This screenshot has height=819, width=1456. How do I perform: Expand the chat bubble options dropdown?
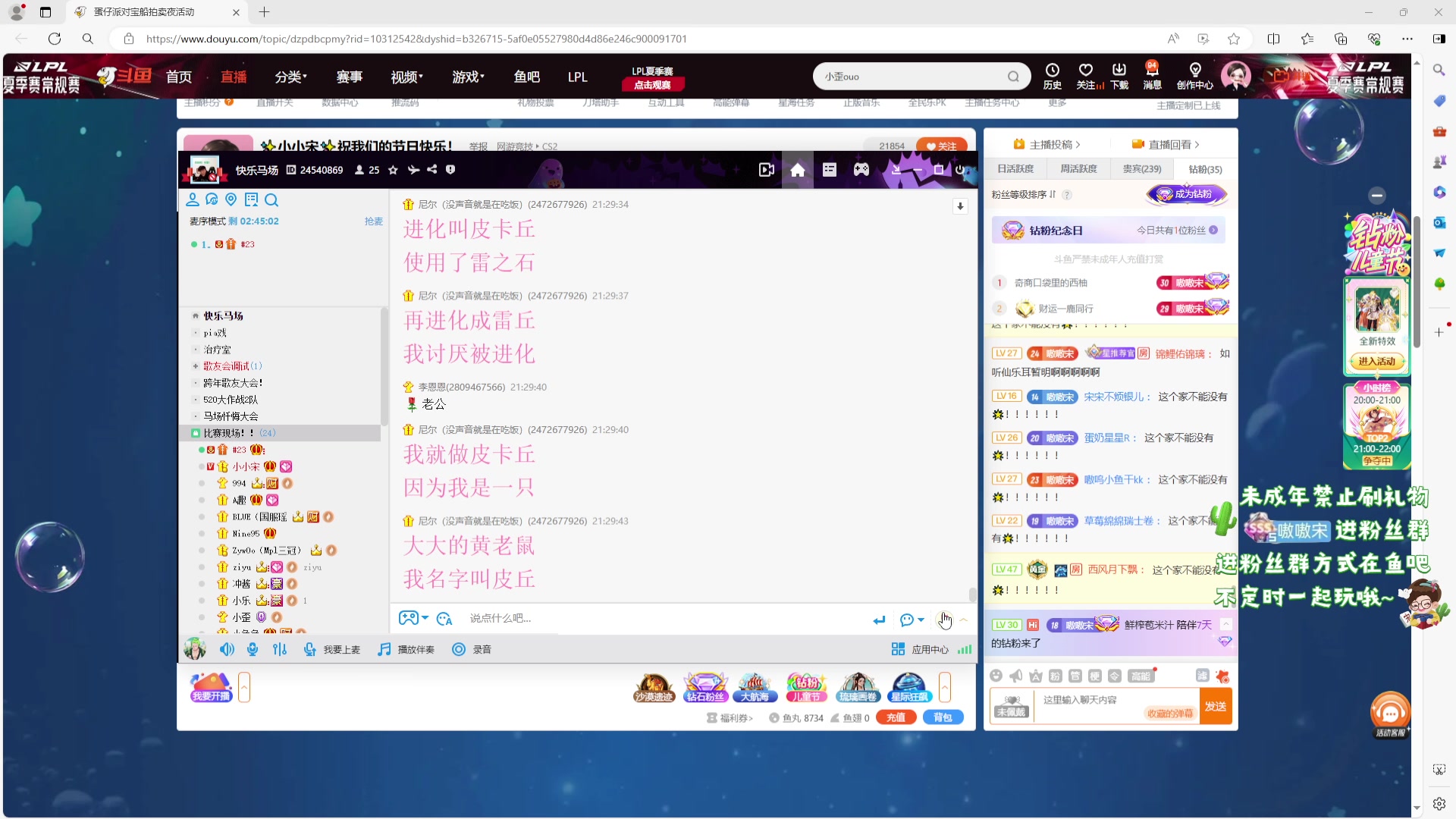coord(921,620)
